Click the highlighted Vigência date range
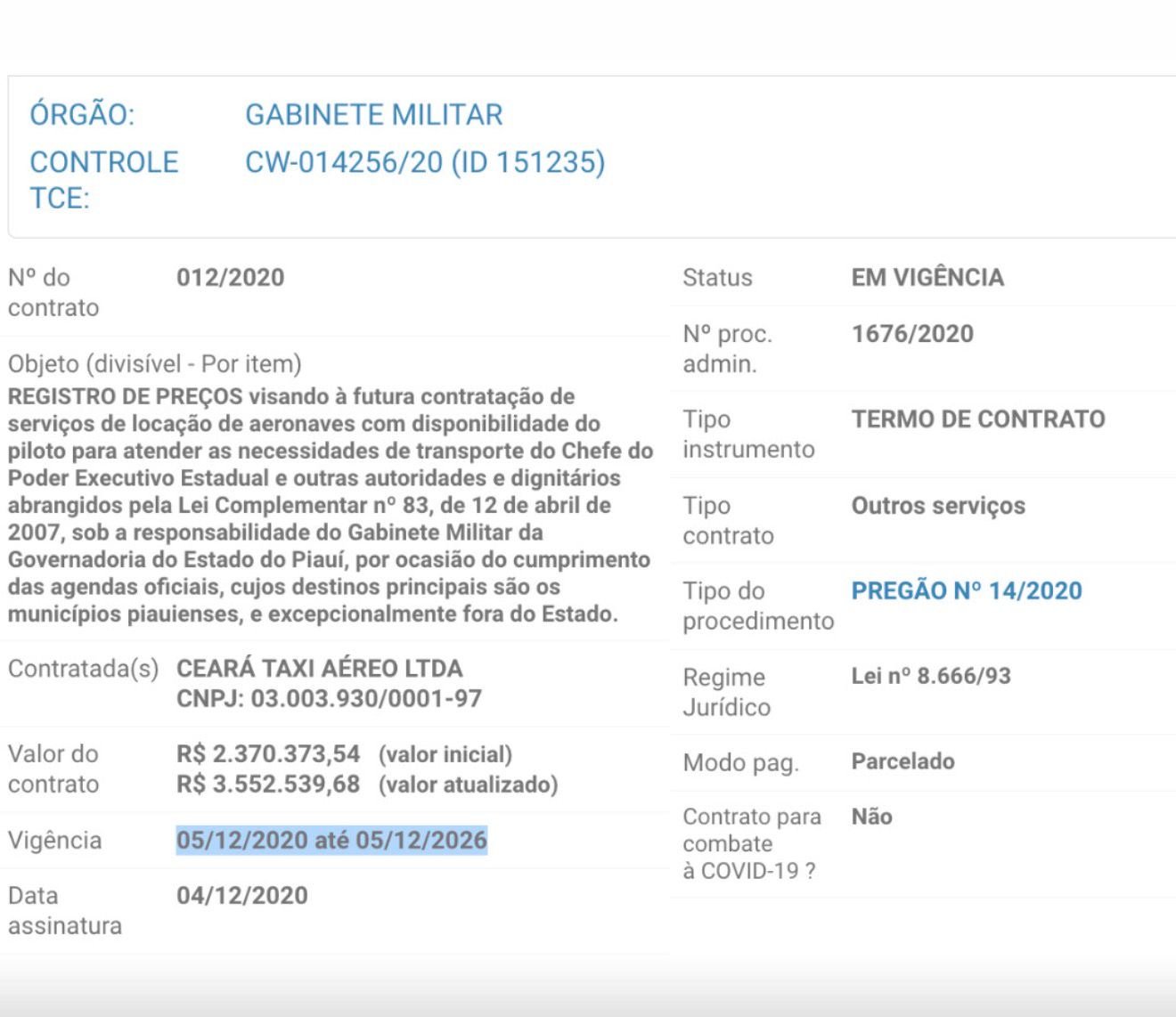 pyautogui.click(x=331, y=840)
